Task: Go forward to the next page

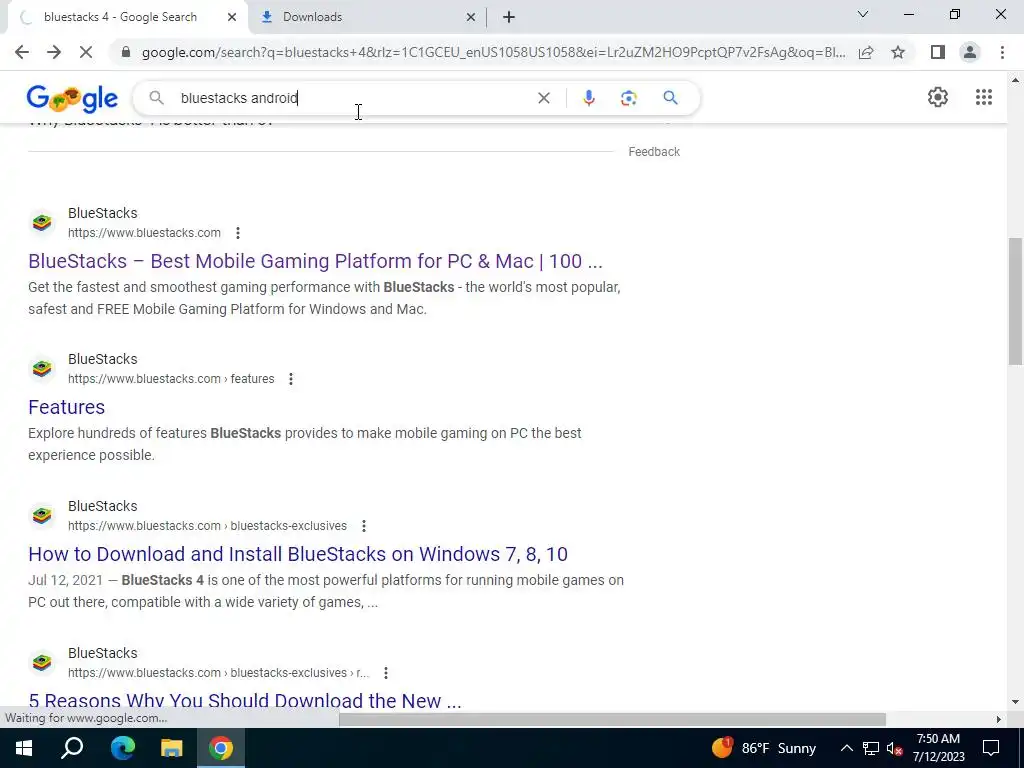Action: [x=54, y=52]
